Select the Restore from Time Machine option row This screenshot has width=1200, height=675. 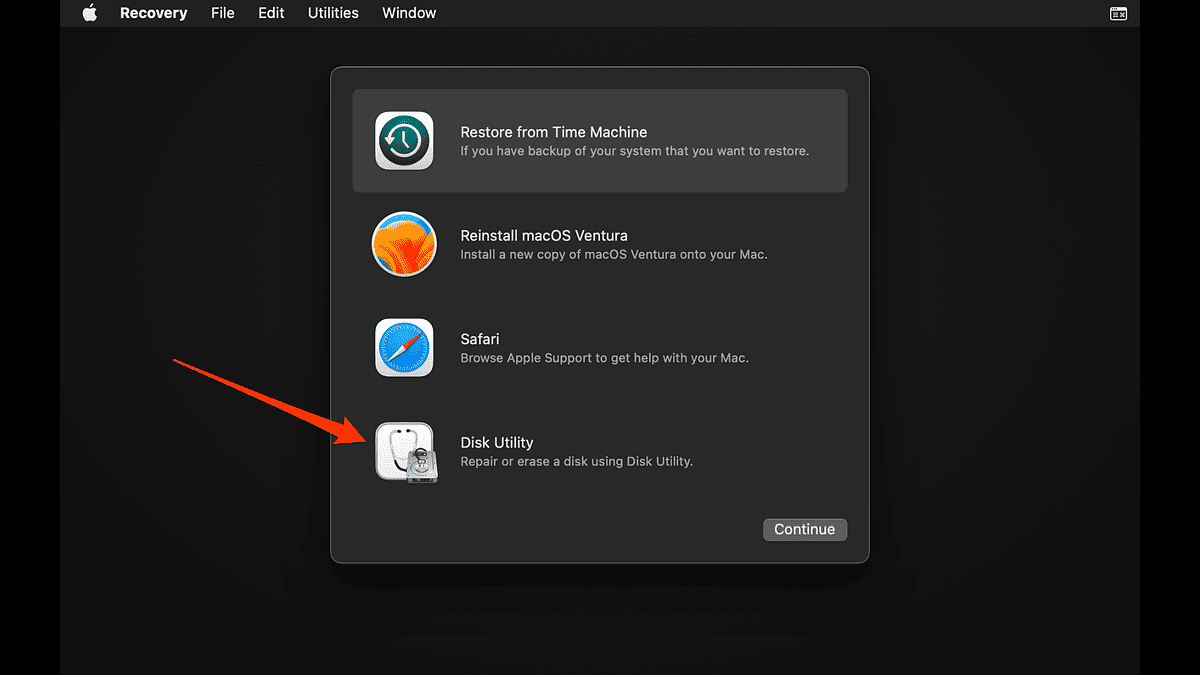tap(600, 140)
